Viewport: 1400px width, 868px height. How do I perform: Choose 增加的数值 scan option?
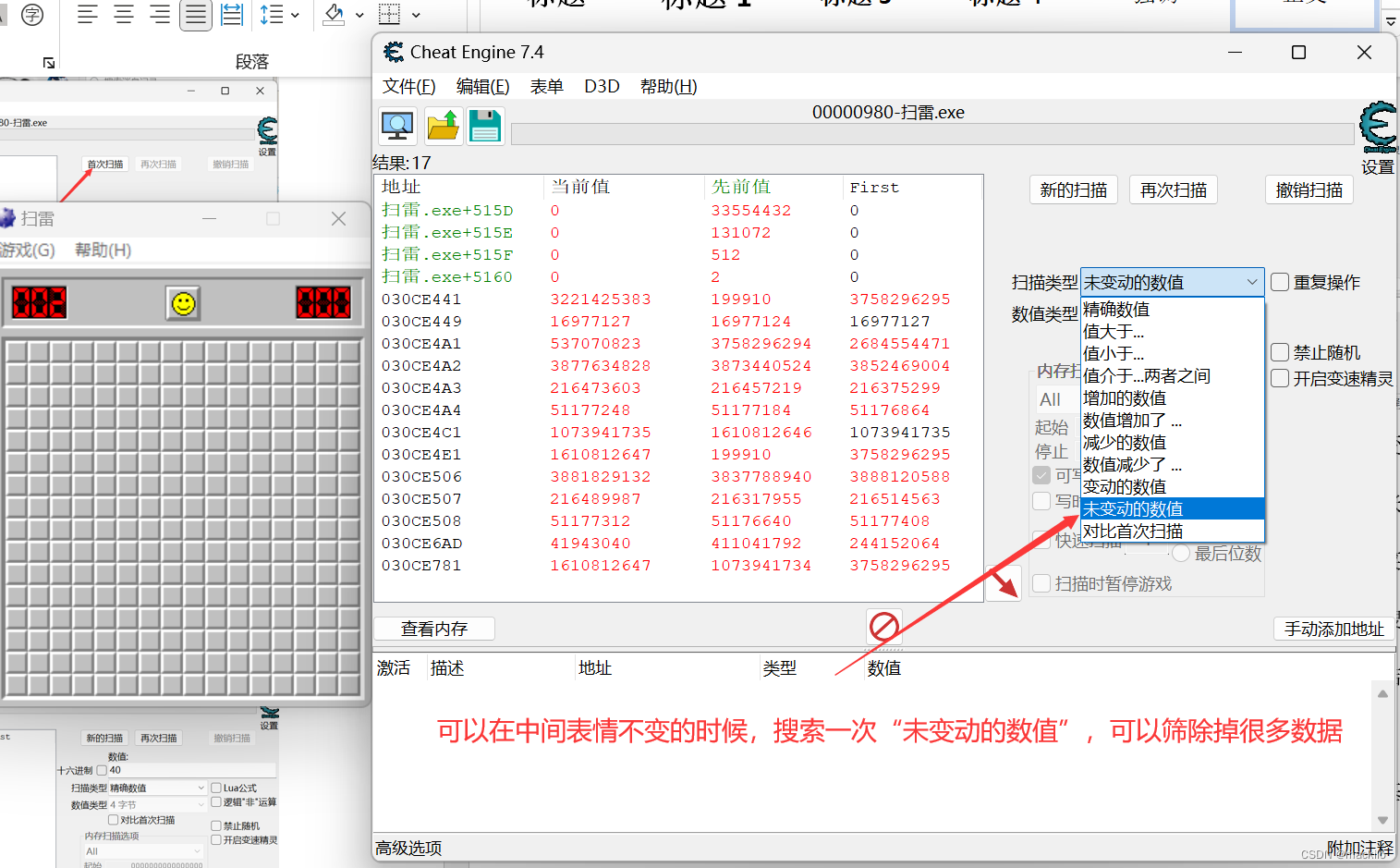[x=1172, y=397]
